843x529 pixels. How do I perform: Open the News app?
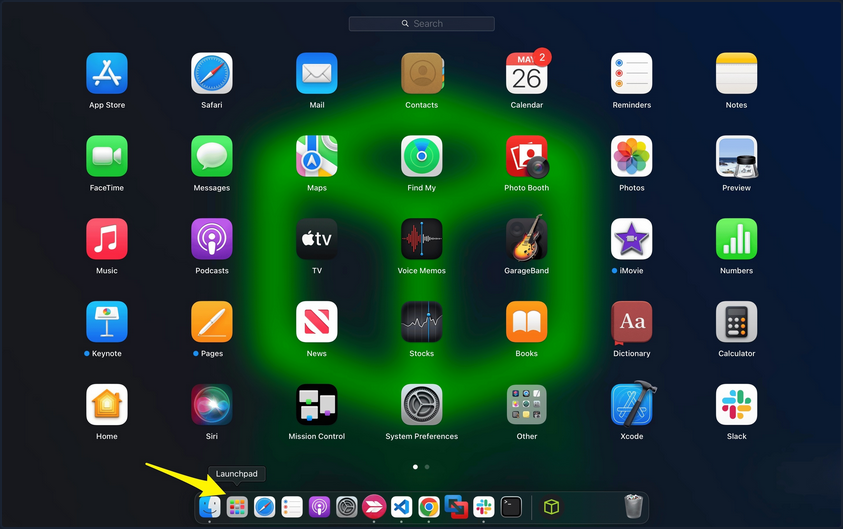[317, 321]
